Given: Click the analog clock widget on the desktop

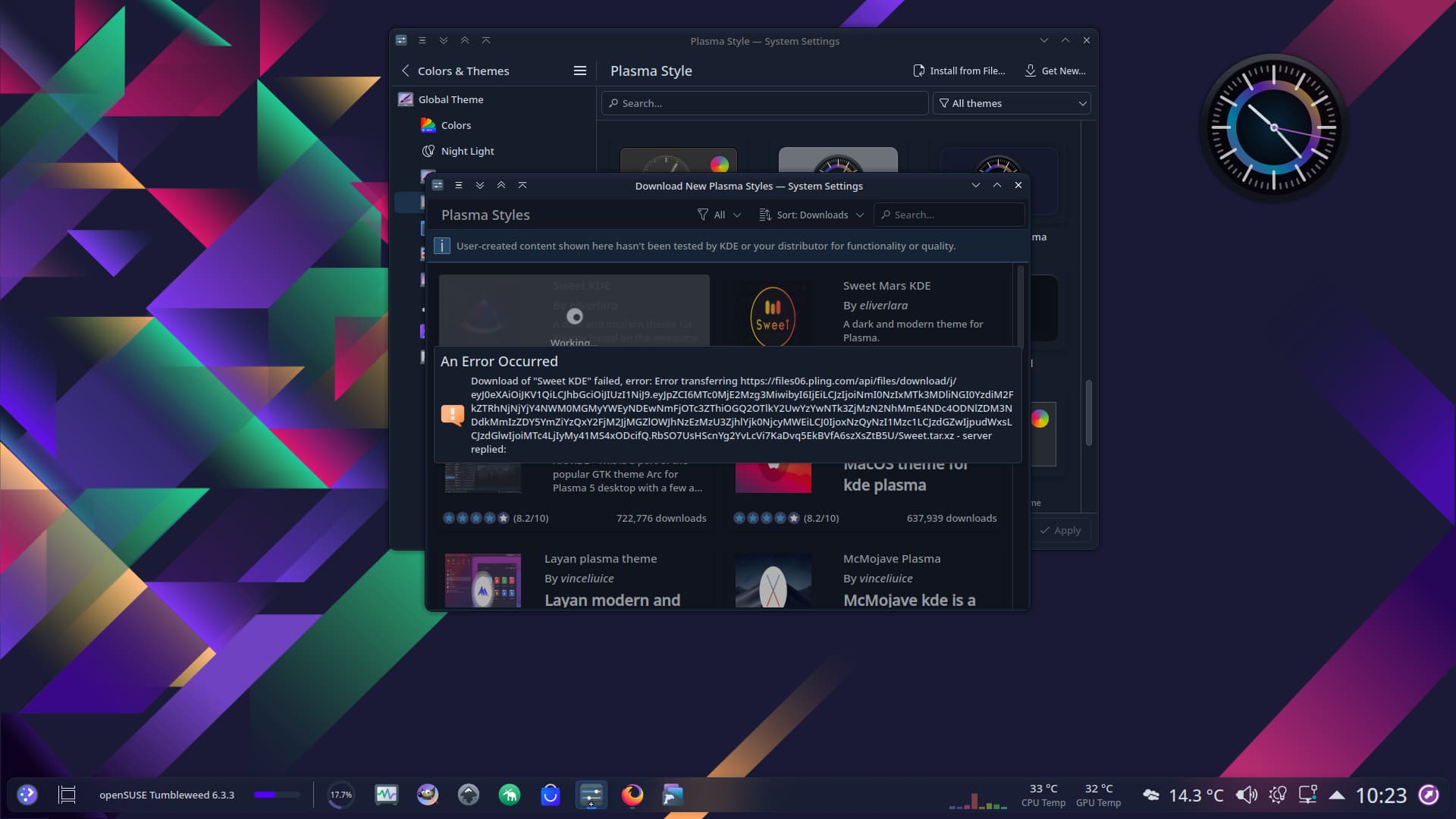Looking at the screenshot, I should coord(1274,127).
